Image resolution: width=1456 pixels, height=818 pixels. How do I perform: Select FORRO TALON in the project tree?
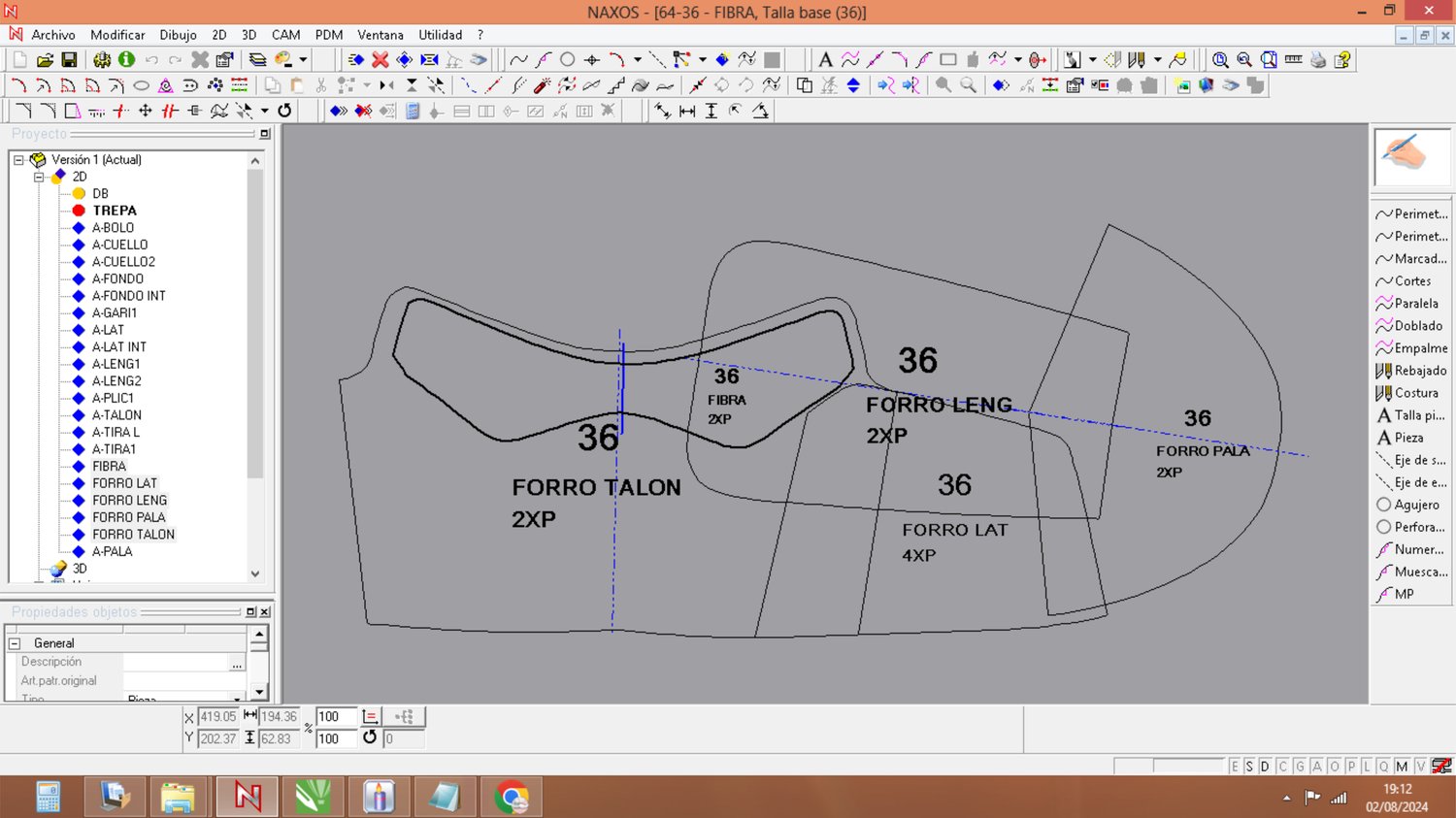[x=134, y=535]
